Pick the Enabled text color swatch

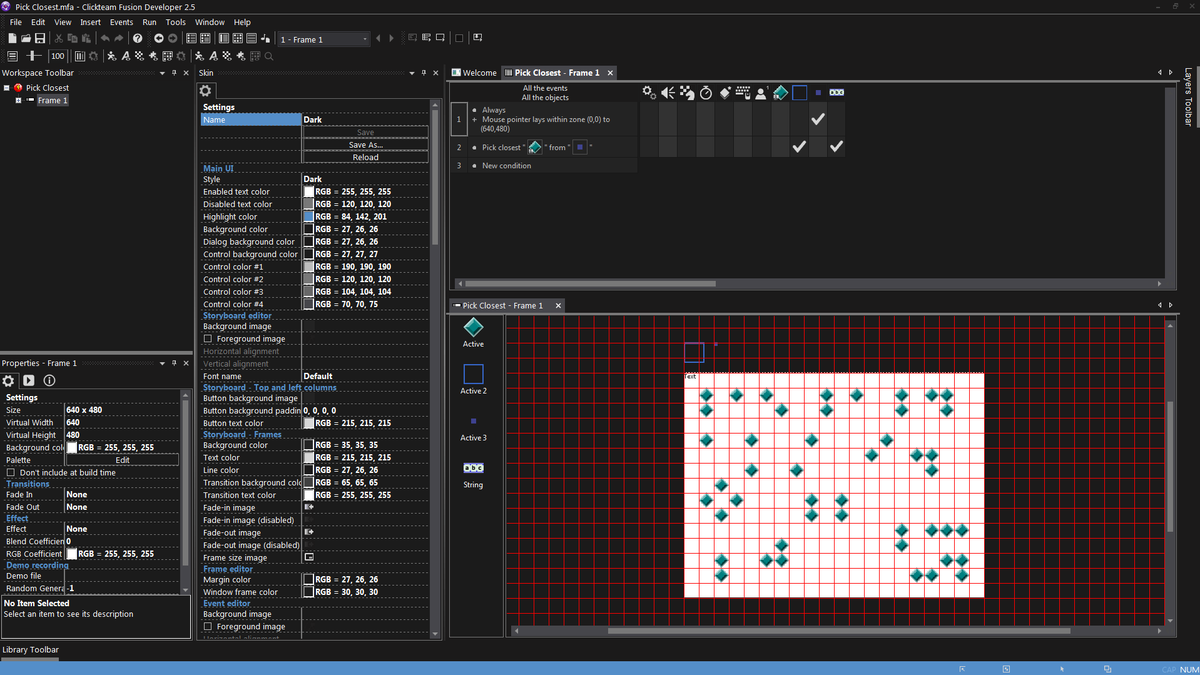click(x=309, y=191)
